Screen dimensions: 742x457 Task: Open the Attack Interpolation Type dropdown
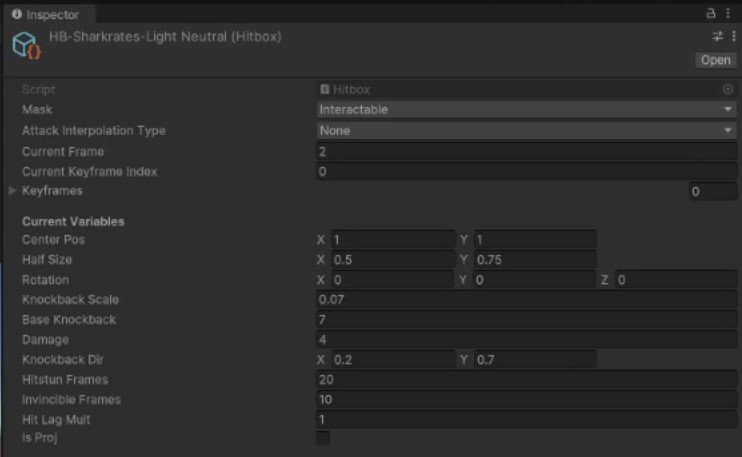526,131
